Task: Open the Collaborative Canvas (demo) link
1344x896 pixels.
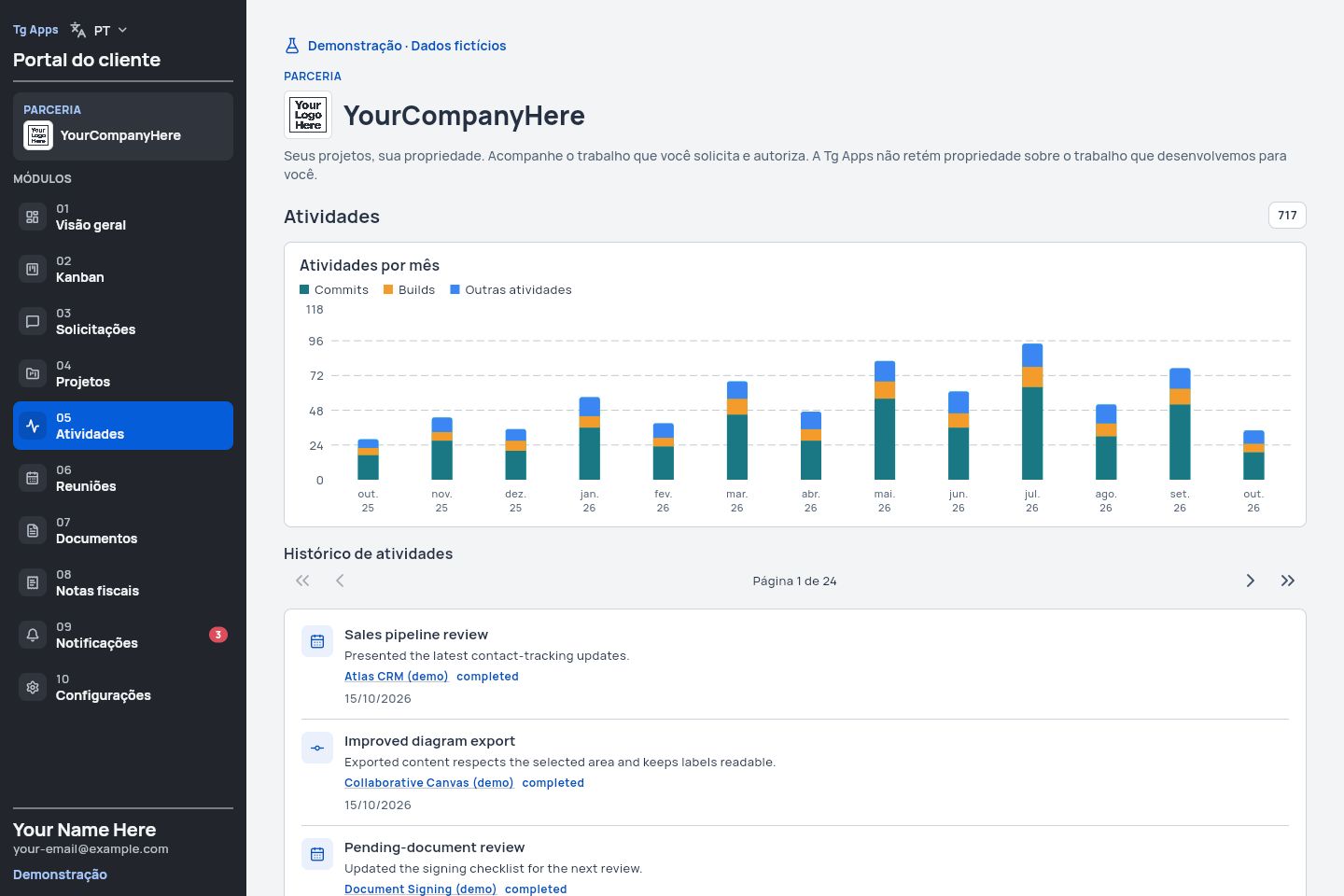Action: (429, 783)
